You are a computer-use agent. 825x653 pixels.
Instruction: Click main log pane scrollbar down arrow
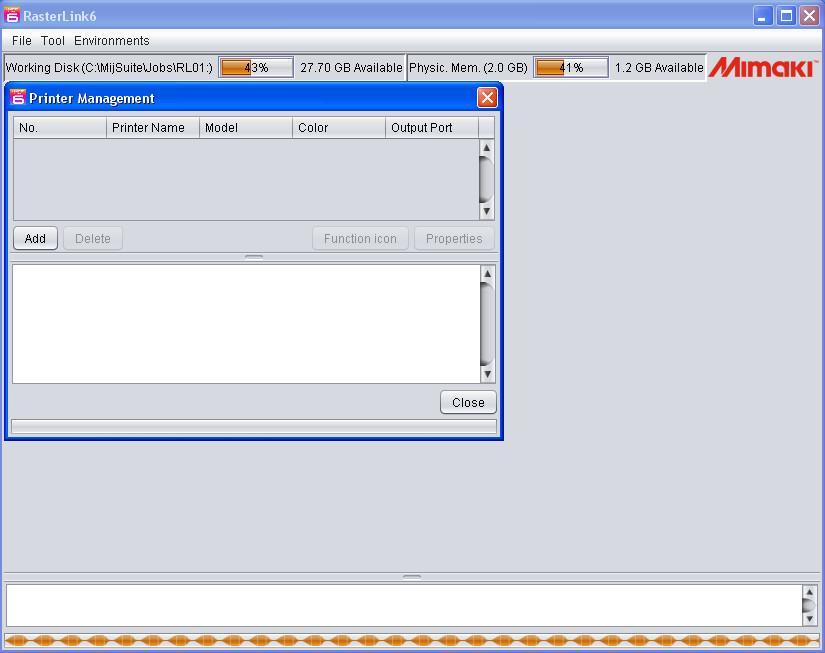coord(810,619)
